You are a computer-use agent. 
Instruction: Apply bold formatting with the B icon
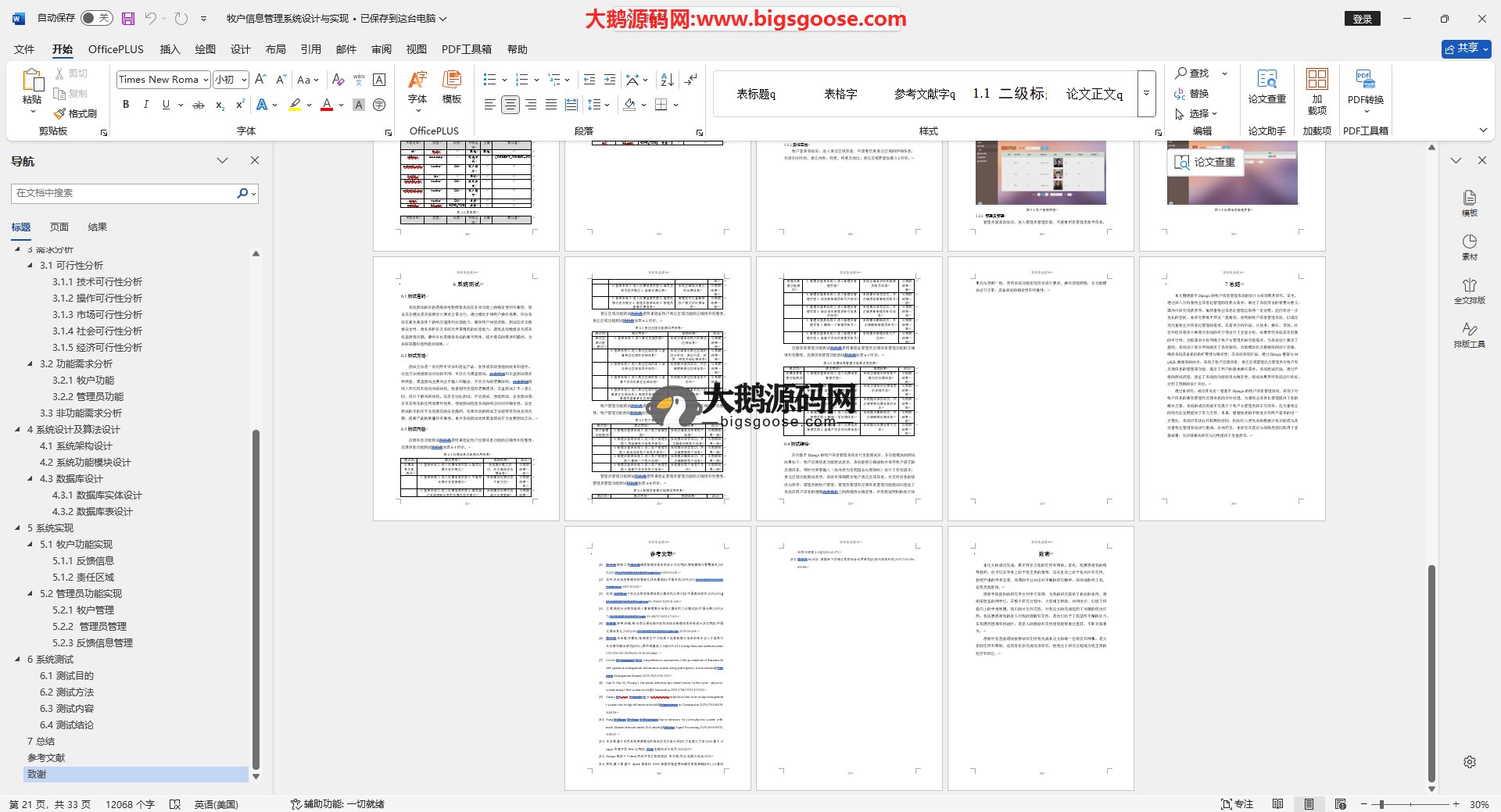coord(126,105)
